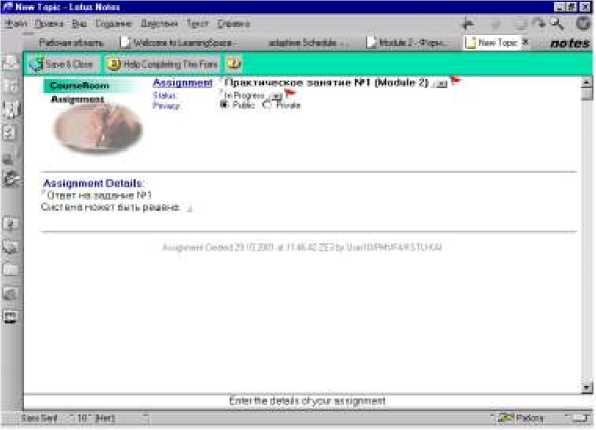Open the In Progress status dropdown
The image size is (596, 430).
pyautogui.click(x=277, y=95)
